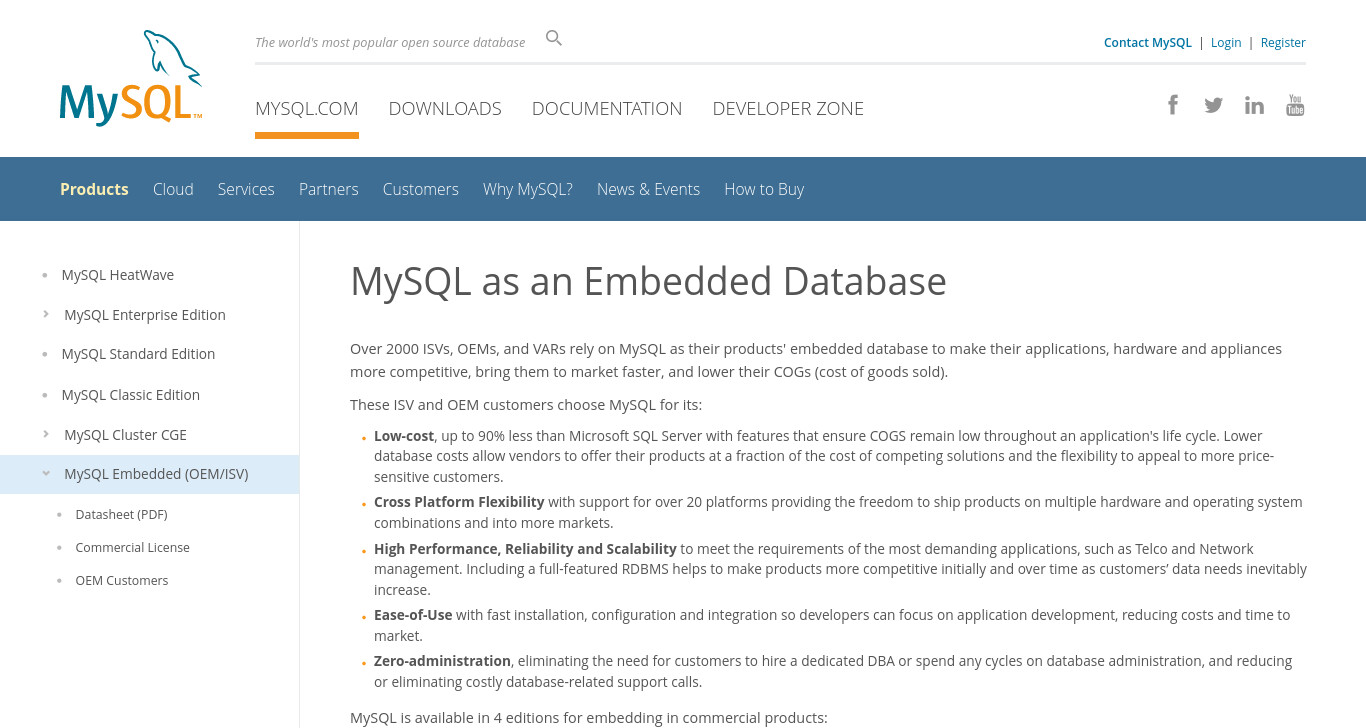Visit the MySQL Facebook page icon
Viewport: 1366px width, 728px height.
click(x=1173, y=105)
